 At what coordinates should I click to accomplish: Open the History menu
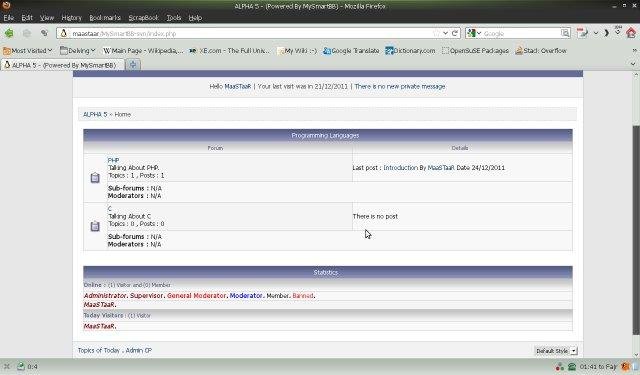click(71, 18)
